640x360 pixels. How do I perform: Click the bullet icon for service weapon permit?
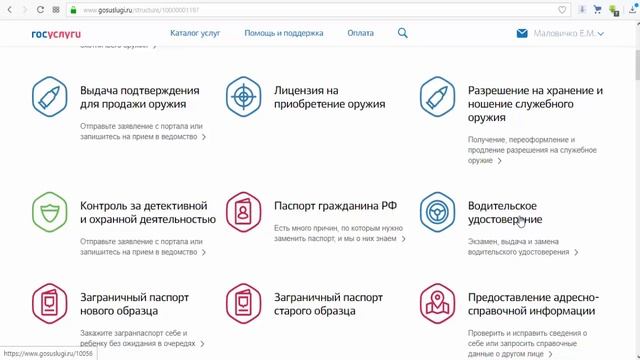tap(438, 97)
